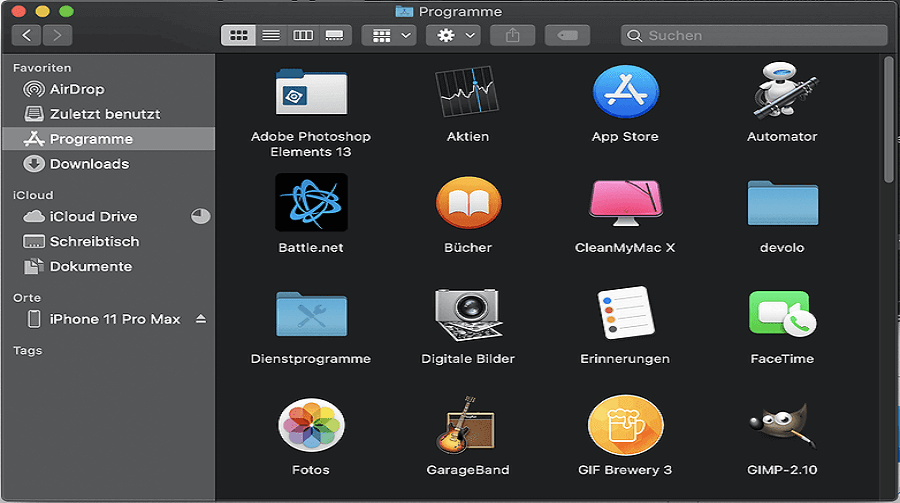The image size is (900, 503).
Task: Select the Dienstprogramme folder icon
Action: [x=311, y=314]
